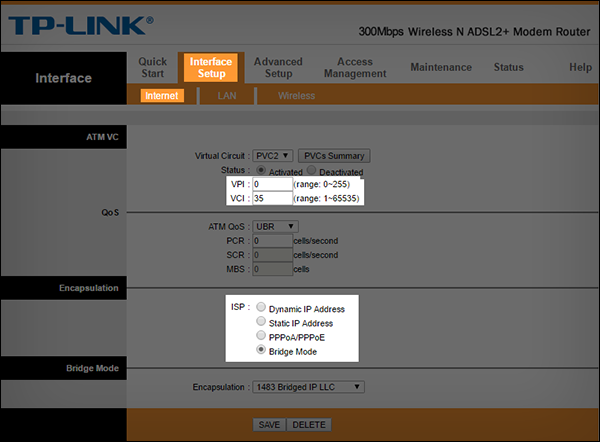Click the VCI input field
This screenshot has height=442, width=600.
click(x=272, y=198)
